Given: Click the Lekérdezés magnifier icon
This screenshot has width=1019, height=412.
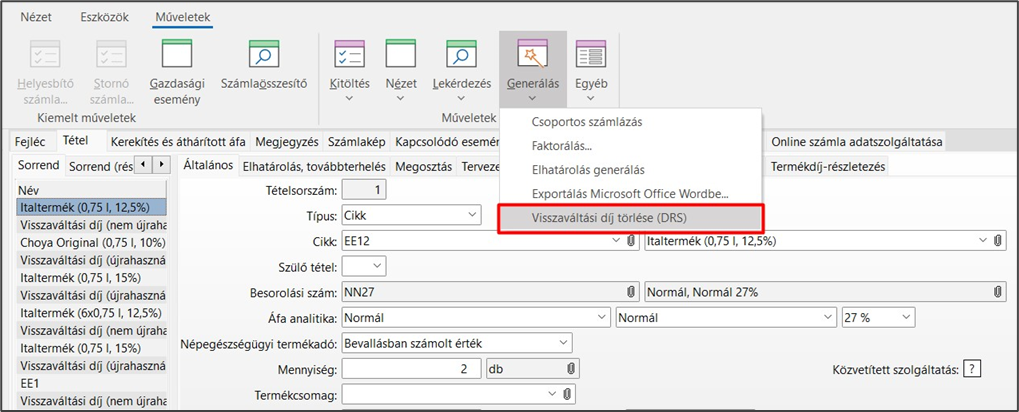Looking at the screenshot, I should [x=461, y=55].
